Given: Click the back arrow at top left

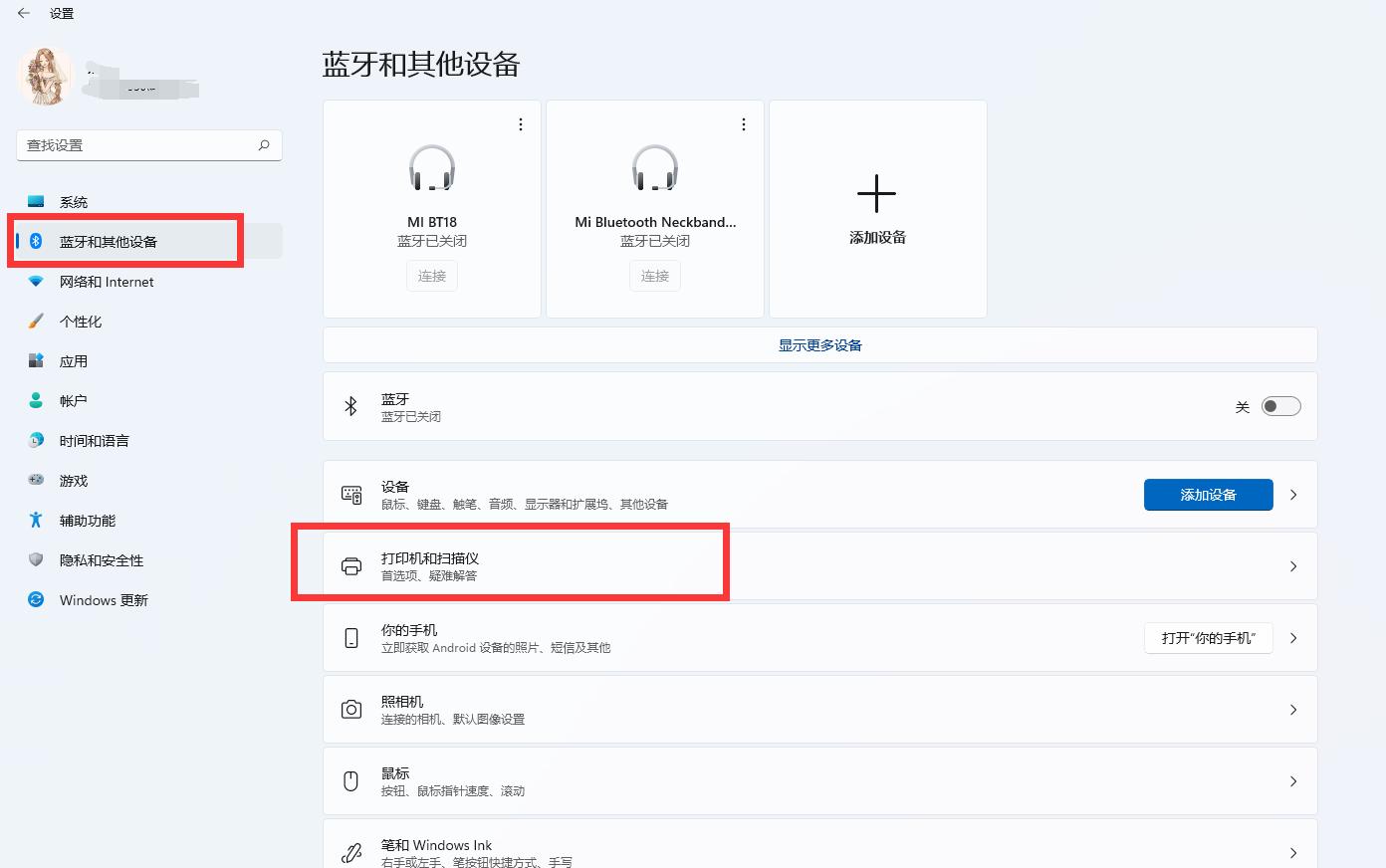Looking at the screenshot, I should tap(22, 14).
